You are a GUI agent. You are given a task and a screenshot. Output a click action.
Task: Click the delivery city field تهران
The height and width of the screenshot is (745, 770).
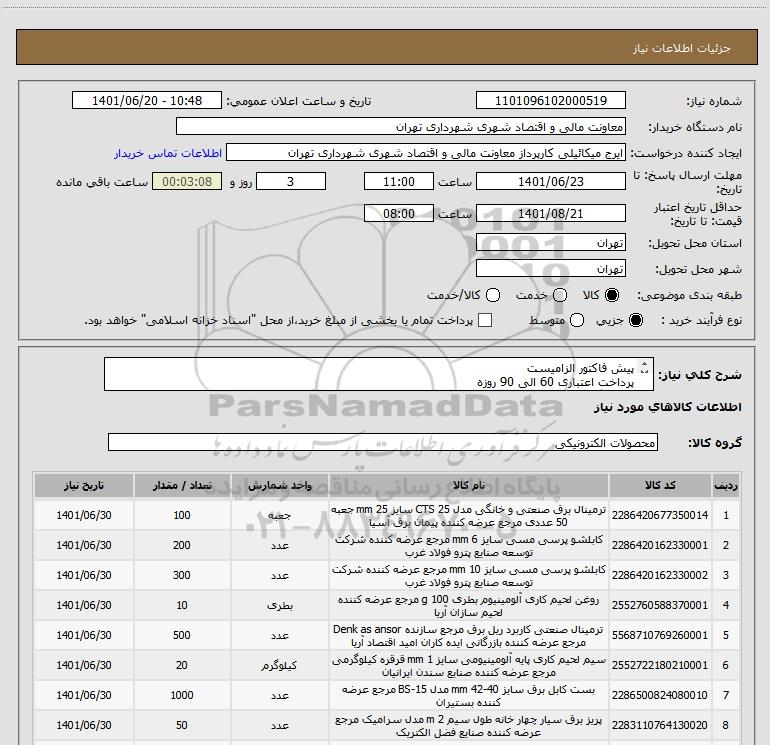550,269
